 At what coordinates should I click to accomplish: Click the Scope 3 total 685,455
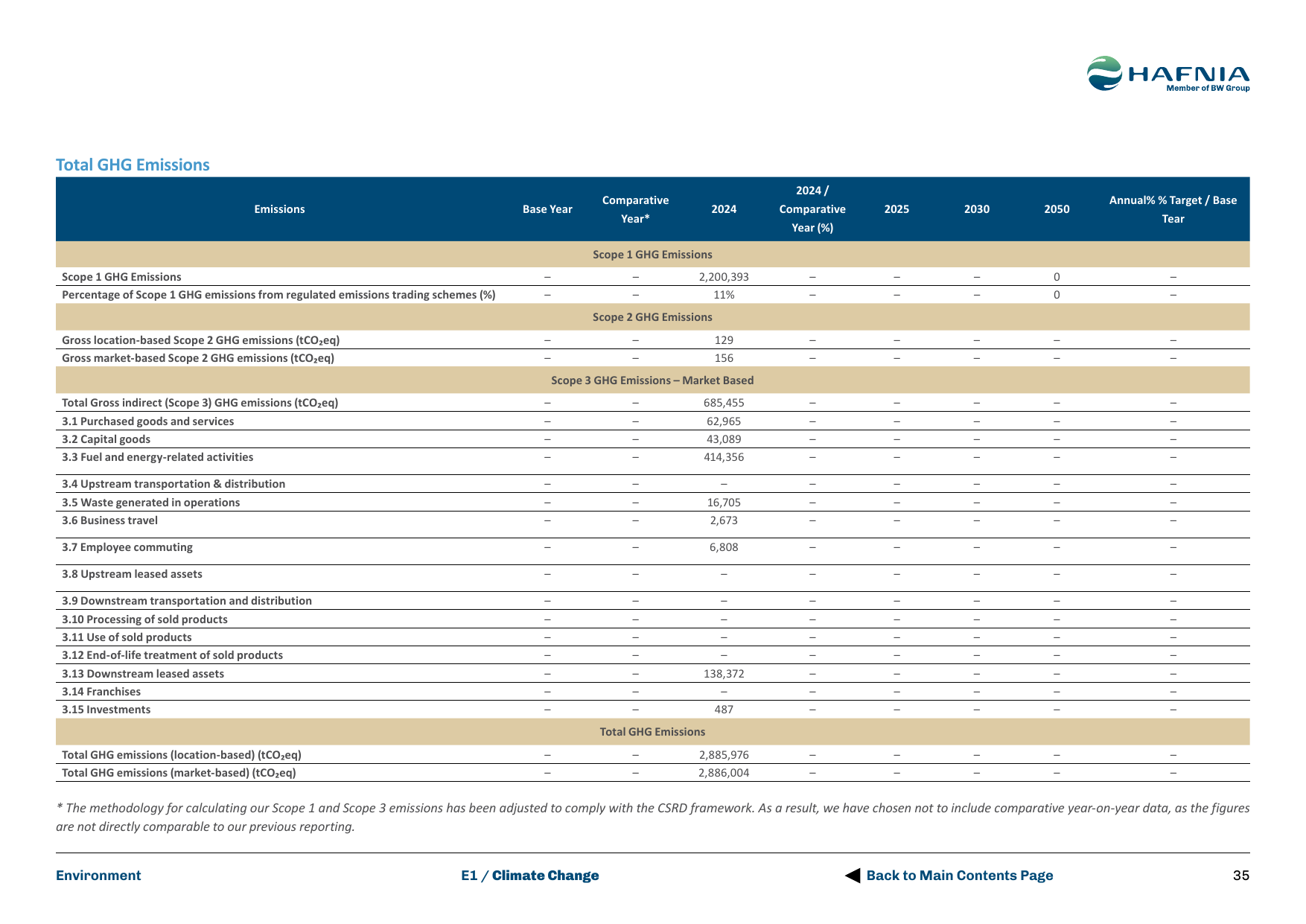(724, 403)
